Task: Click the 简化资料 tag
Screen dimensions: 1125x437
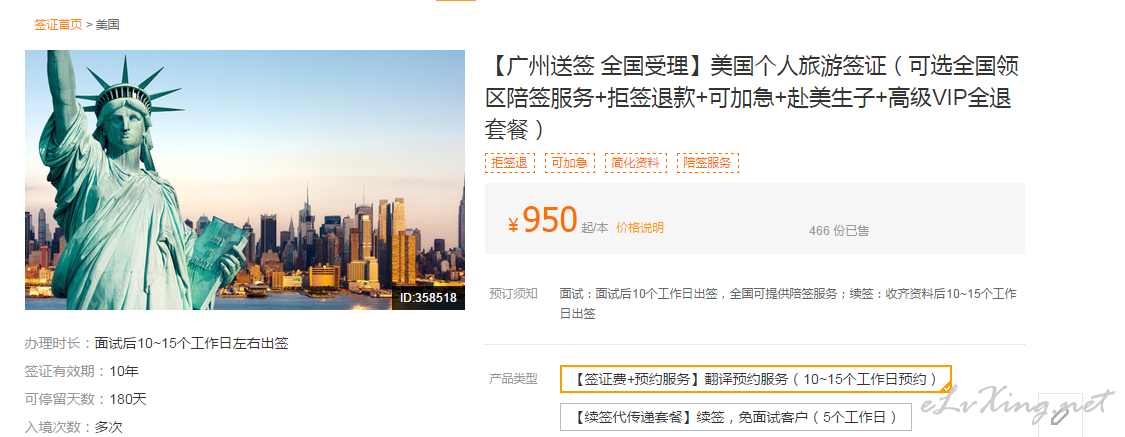Action: pyautogui.click(x=636, y=163)
